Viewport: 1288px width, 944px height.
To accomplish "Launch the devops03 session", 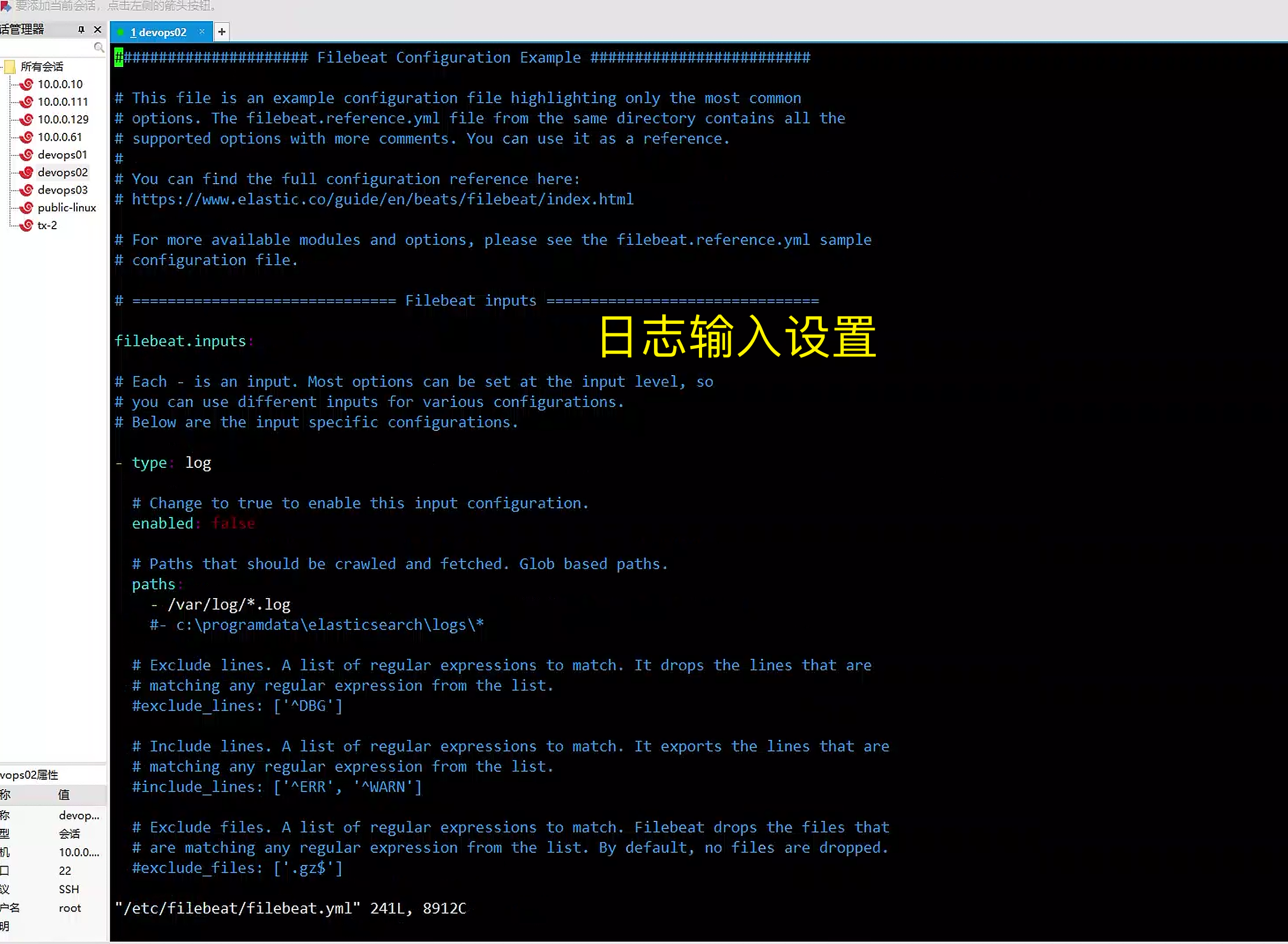I will pyautogui.click(x=62, y=190).
